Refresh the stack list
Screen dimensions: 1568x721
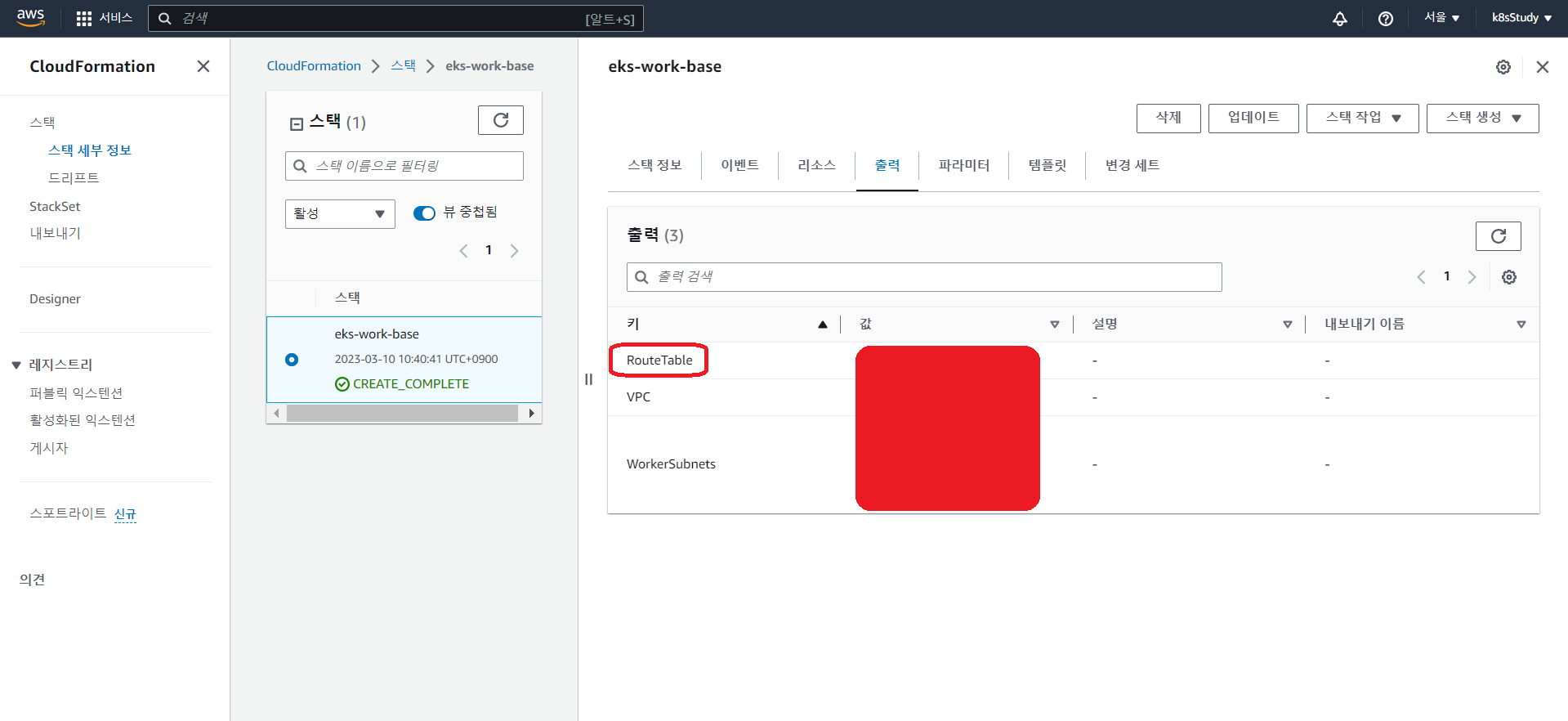(501, 120)
